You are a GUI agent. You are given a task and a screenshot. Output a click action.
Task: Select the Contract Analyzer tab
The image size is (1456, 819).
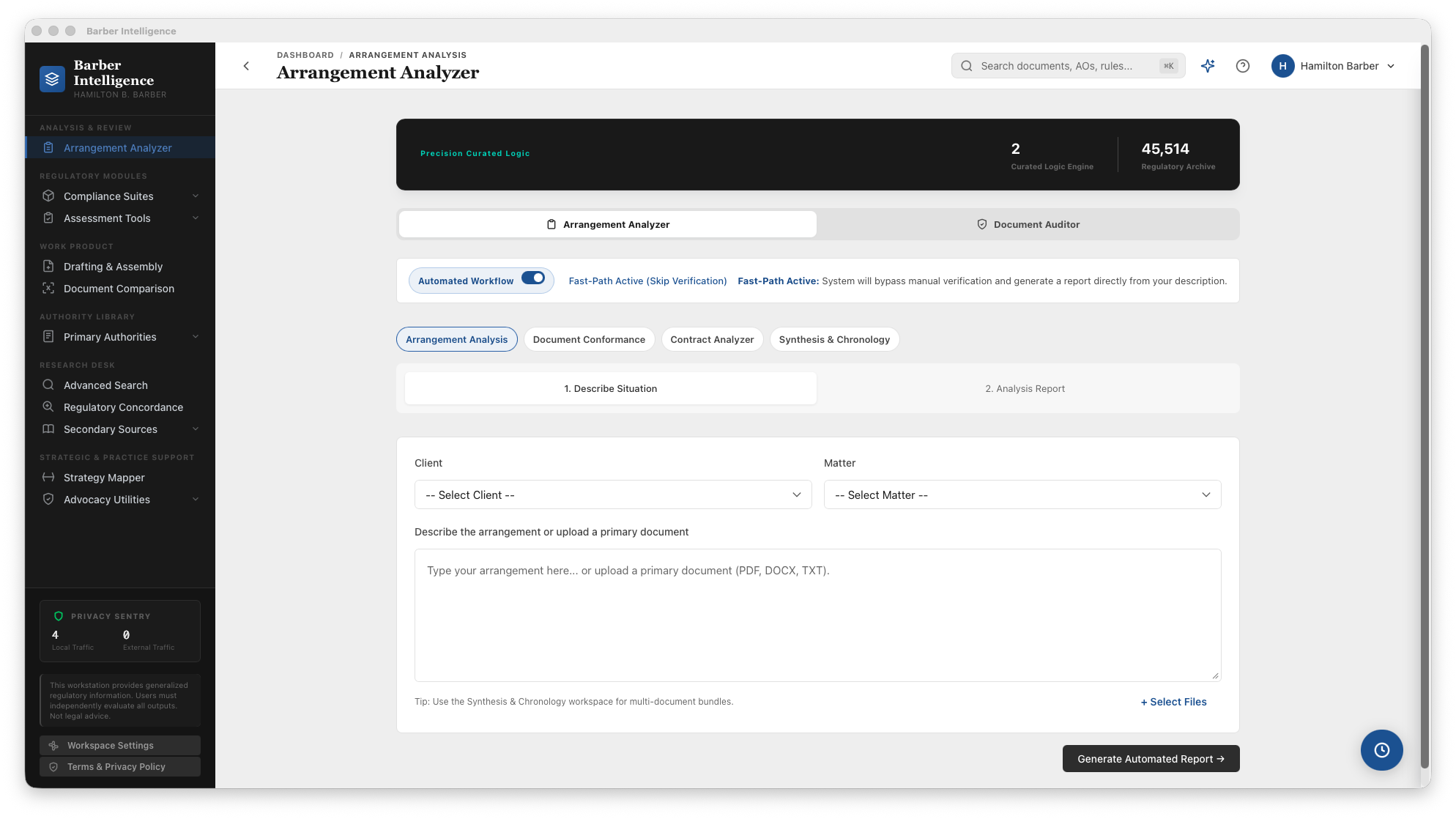[712, 339]
